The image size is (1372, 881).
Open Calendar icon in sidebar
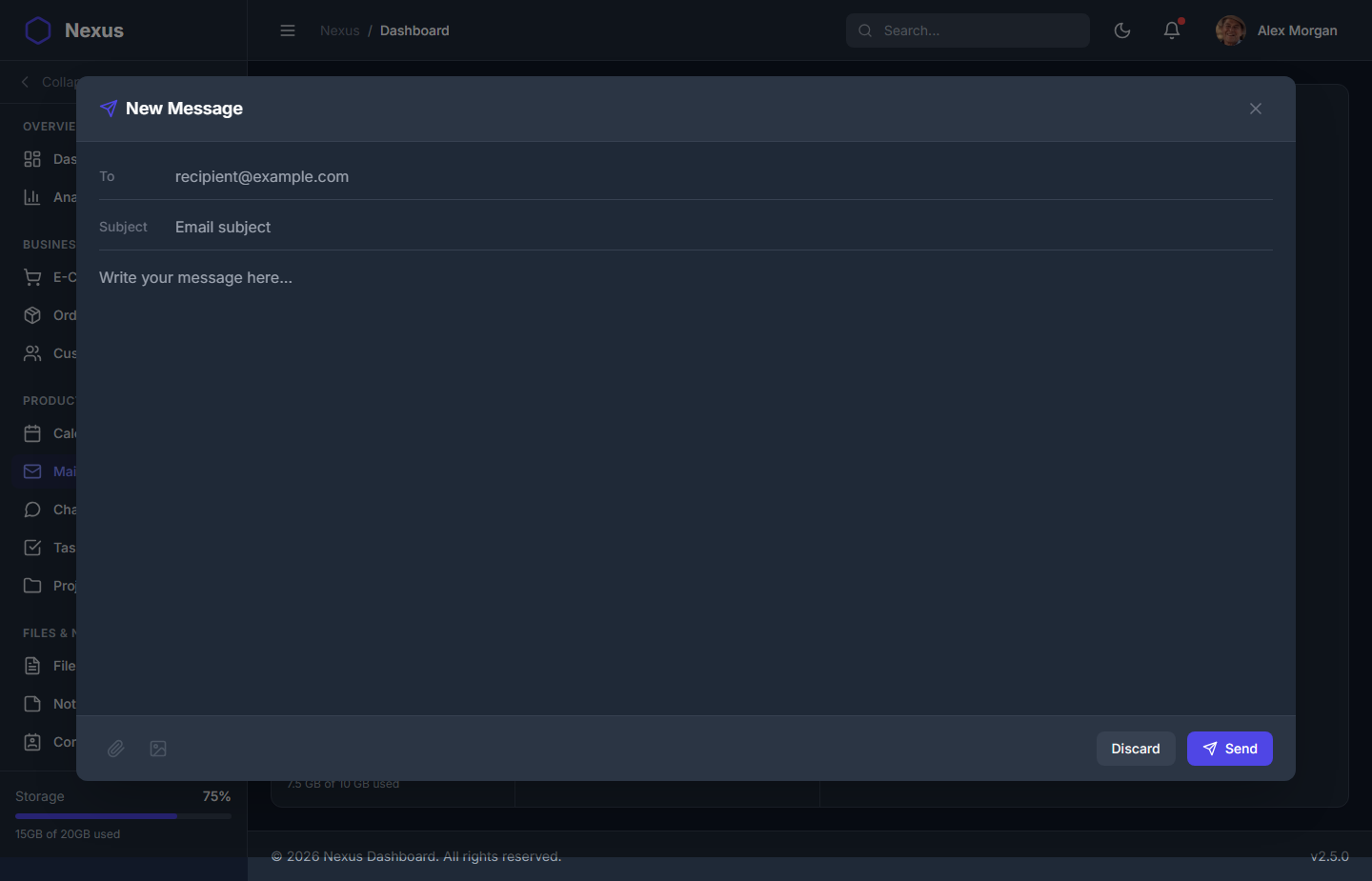point(32,433)
